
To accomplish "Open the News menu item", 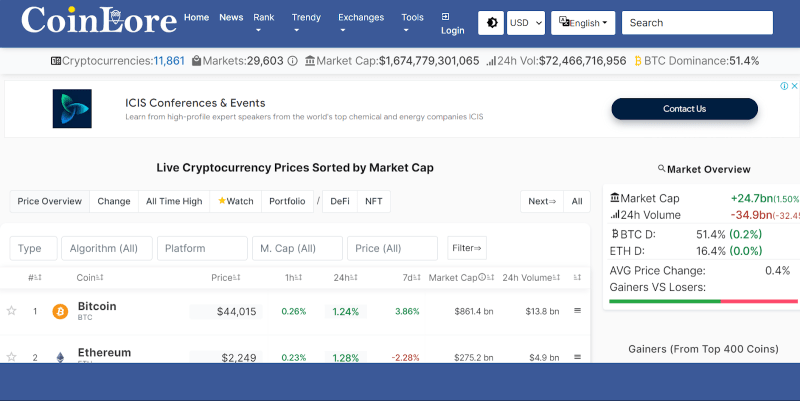I will pos(231,17).
